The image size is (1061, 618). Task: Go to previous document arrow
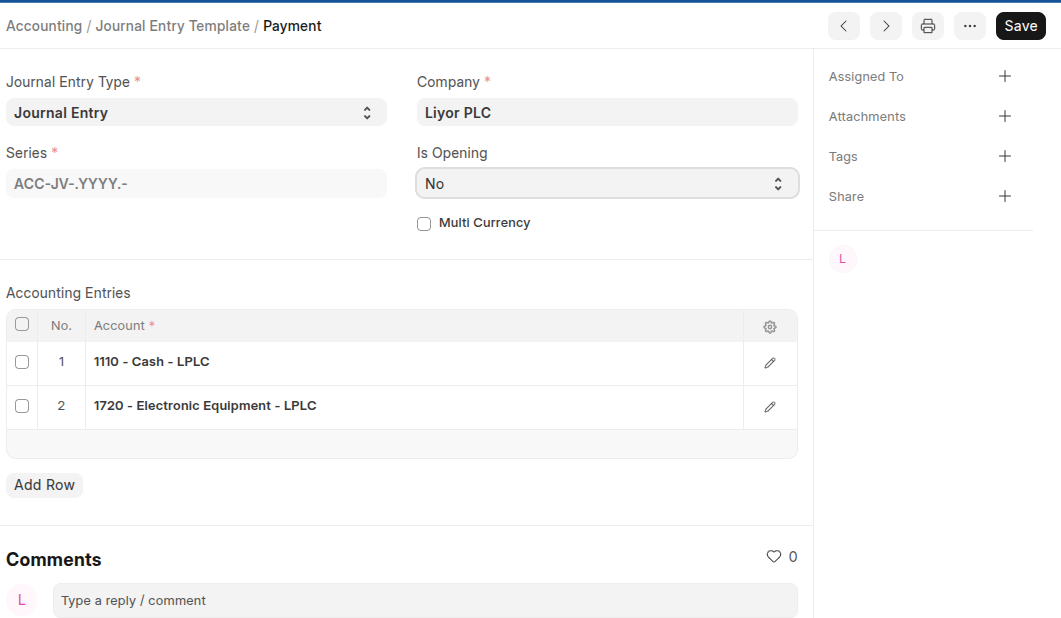(x=843, y=26)
